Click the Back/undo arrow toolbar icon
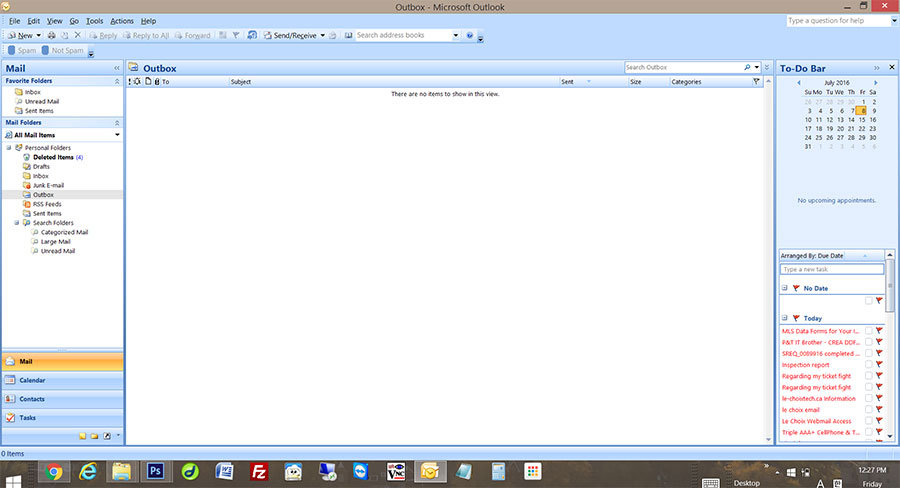900x488 pixels. (252, 36)
